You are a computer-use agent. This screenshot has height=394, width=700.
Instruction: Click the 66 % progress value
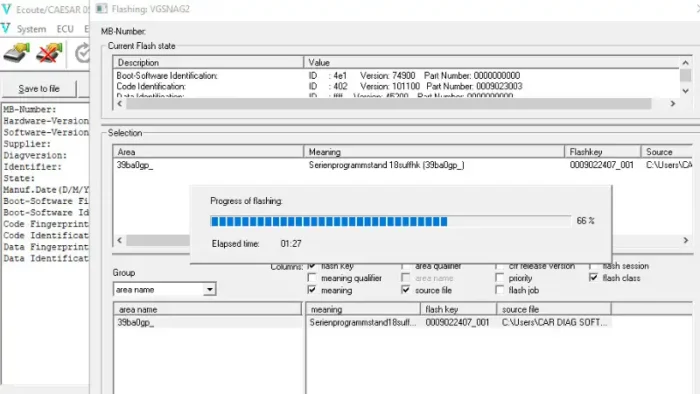pos(585,221)
